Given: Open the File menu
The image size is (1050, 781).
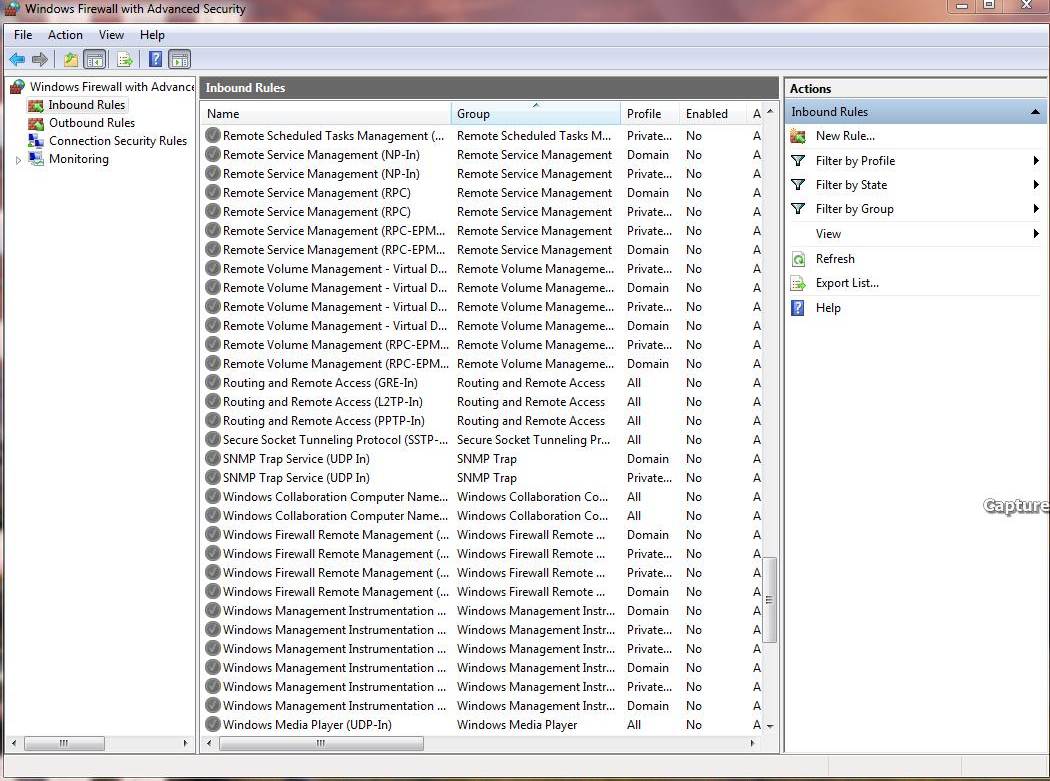Looking at the screenshot, I should [23, 35].
